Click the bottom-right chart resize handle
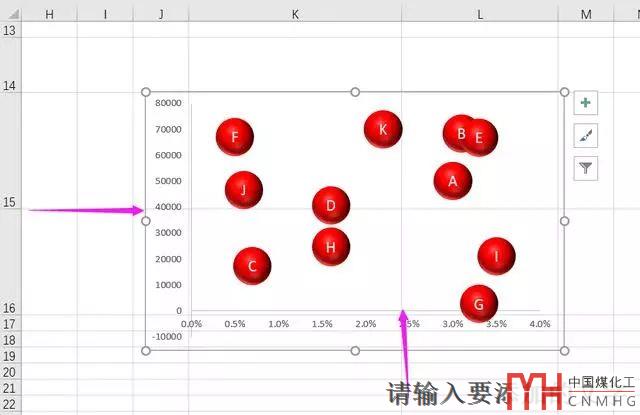 click(564, 351)
